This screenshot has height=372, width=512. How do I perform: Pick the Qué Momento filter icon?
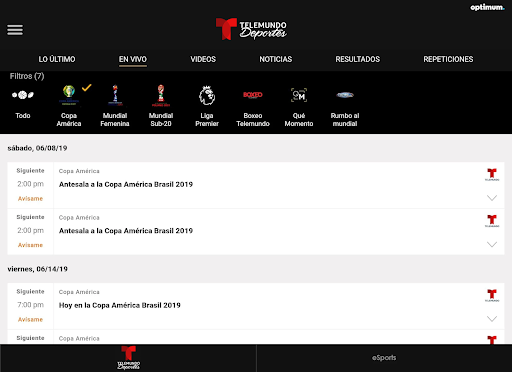tap(299, 95)
